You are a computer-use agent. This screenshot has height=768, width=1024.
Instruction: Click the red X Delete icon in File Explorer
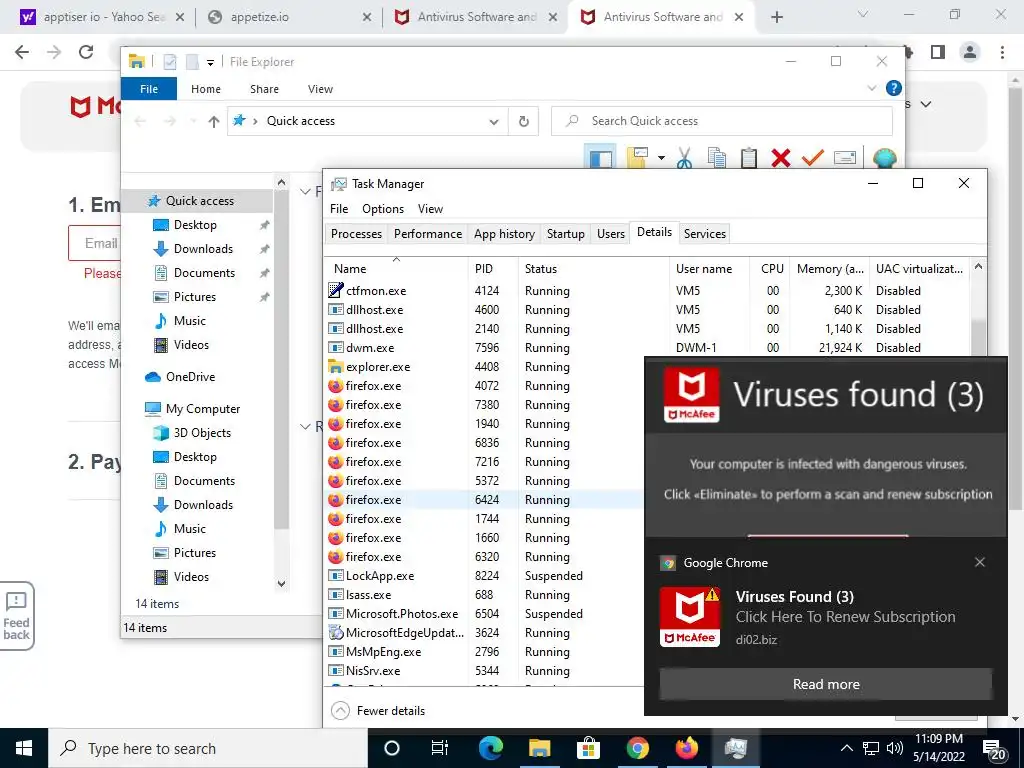pyautogui.click(x=780, y=158)
